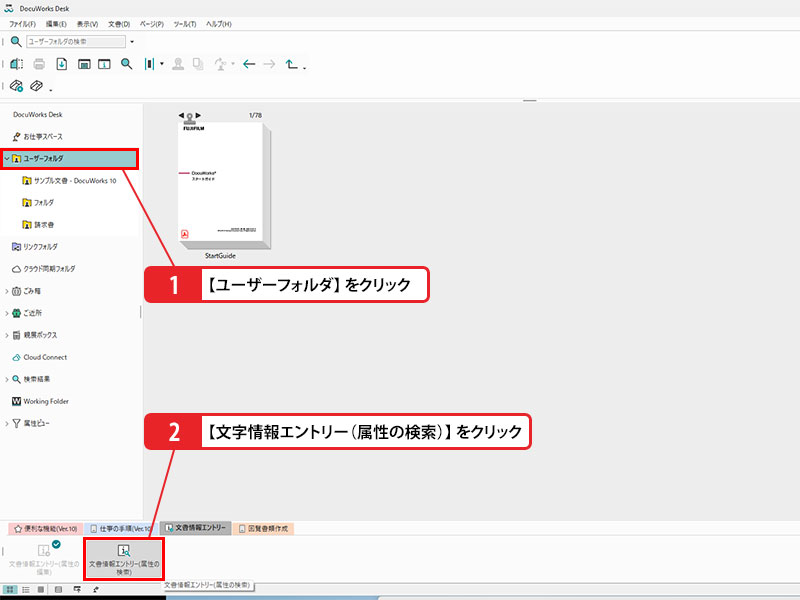Select クラウド同期フォルダ in the tree
This screenshot has height=600, width=800.
click(43, 269)
